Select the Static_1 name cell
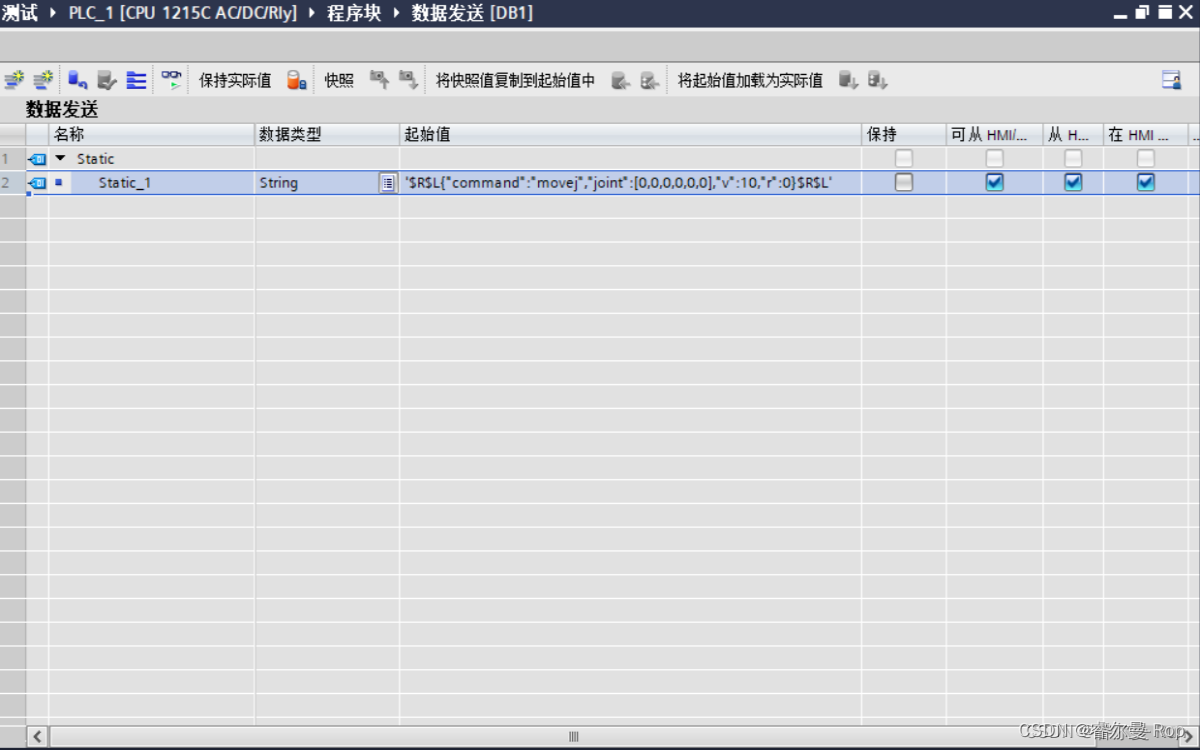The height and width of the screenshot is (750, 1200). pyautogui.click(x=154, y=183)
